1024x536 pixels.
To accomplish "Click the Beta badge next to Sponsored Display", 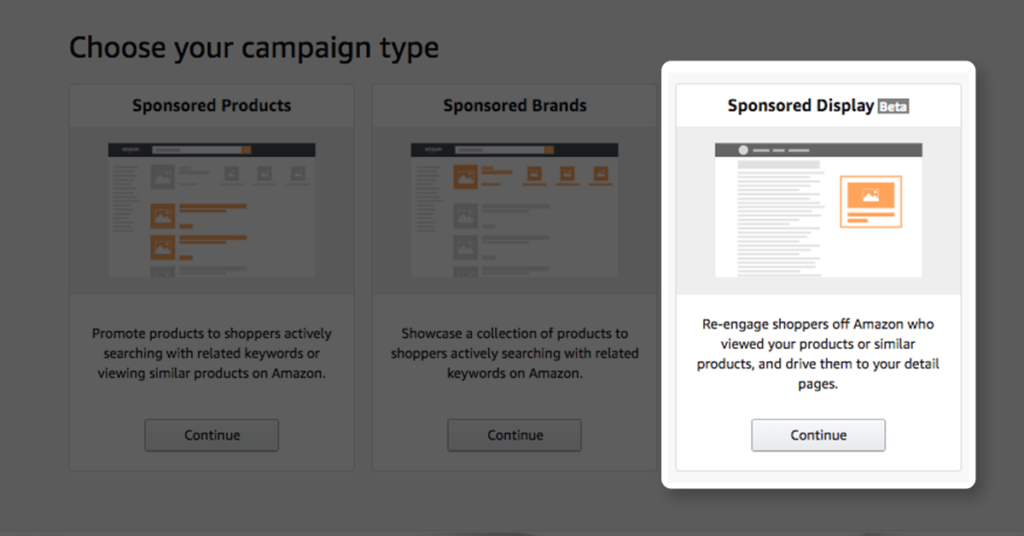I will tap(893, 106).
